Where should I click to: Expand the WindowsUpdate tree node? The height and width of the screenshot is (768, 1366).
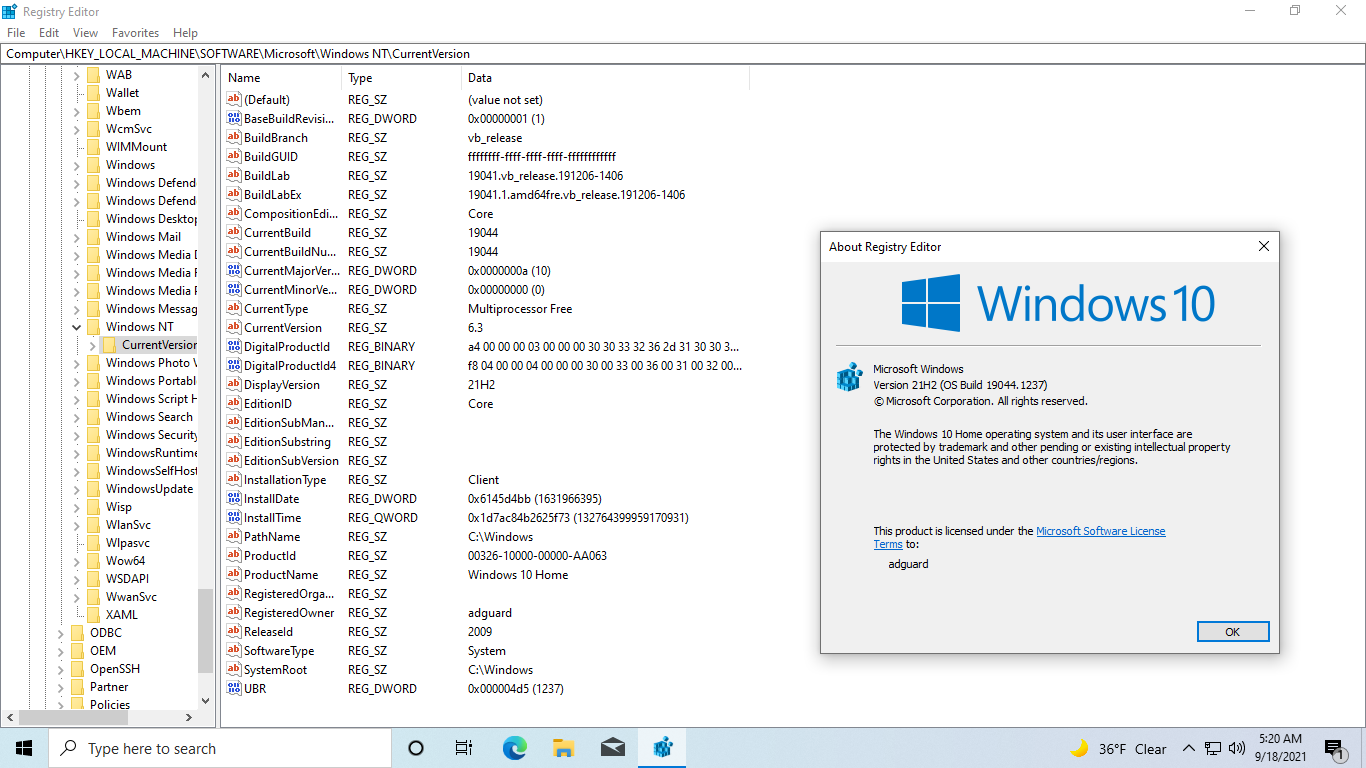click(x=76, y=489)
